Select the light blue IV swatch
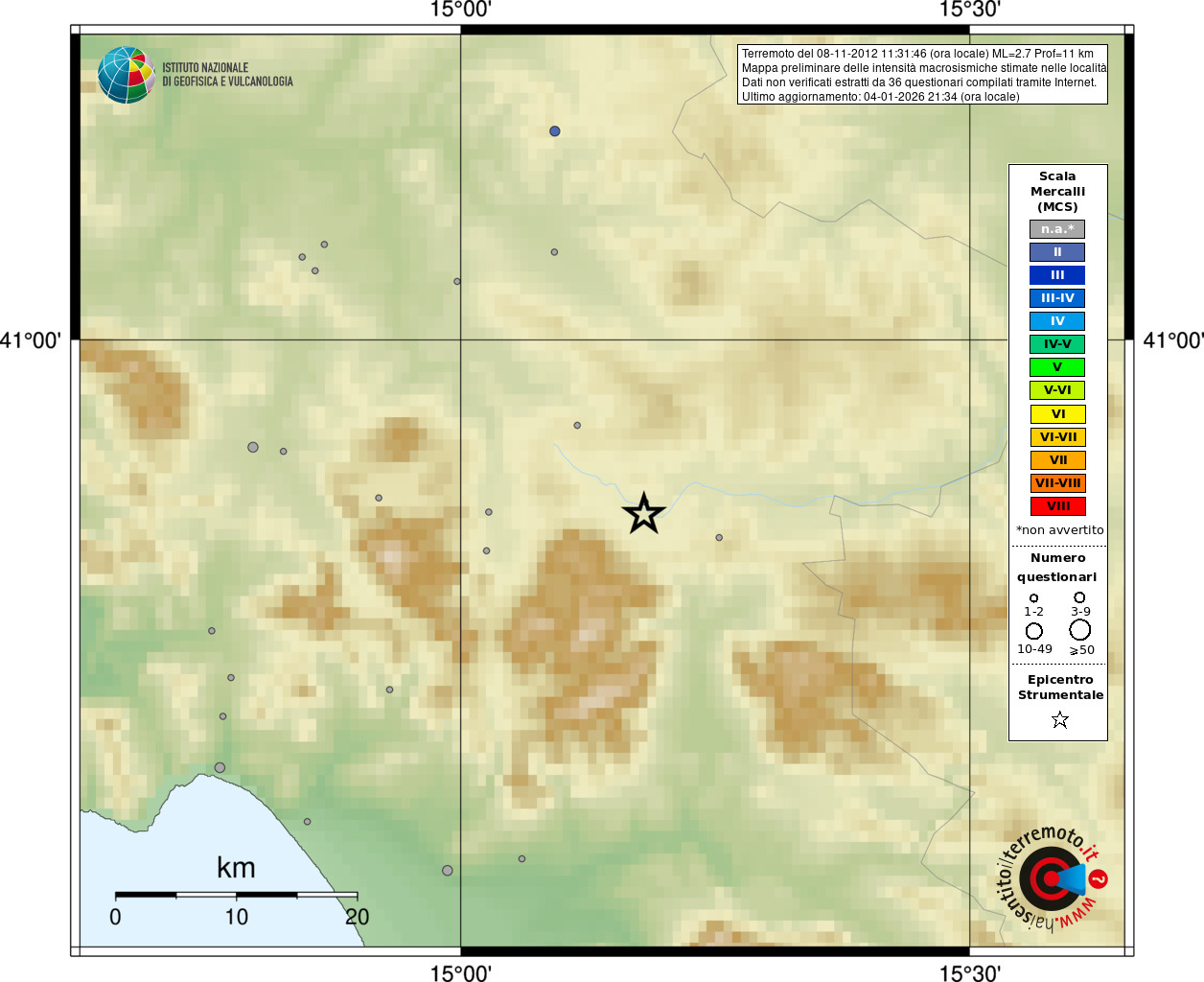1204x982 pixels. (x=1057, y=321)
